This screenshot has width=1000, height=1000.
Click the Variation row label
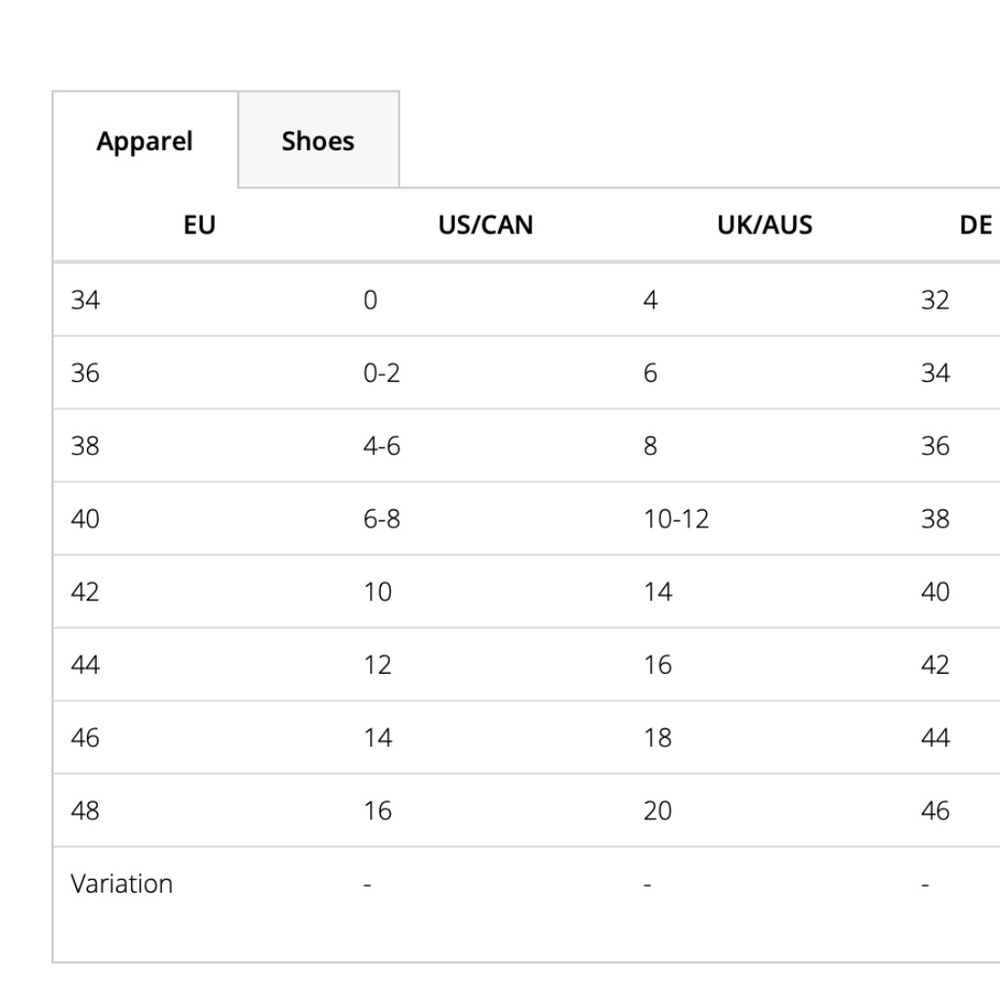click(121, 884)
